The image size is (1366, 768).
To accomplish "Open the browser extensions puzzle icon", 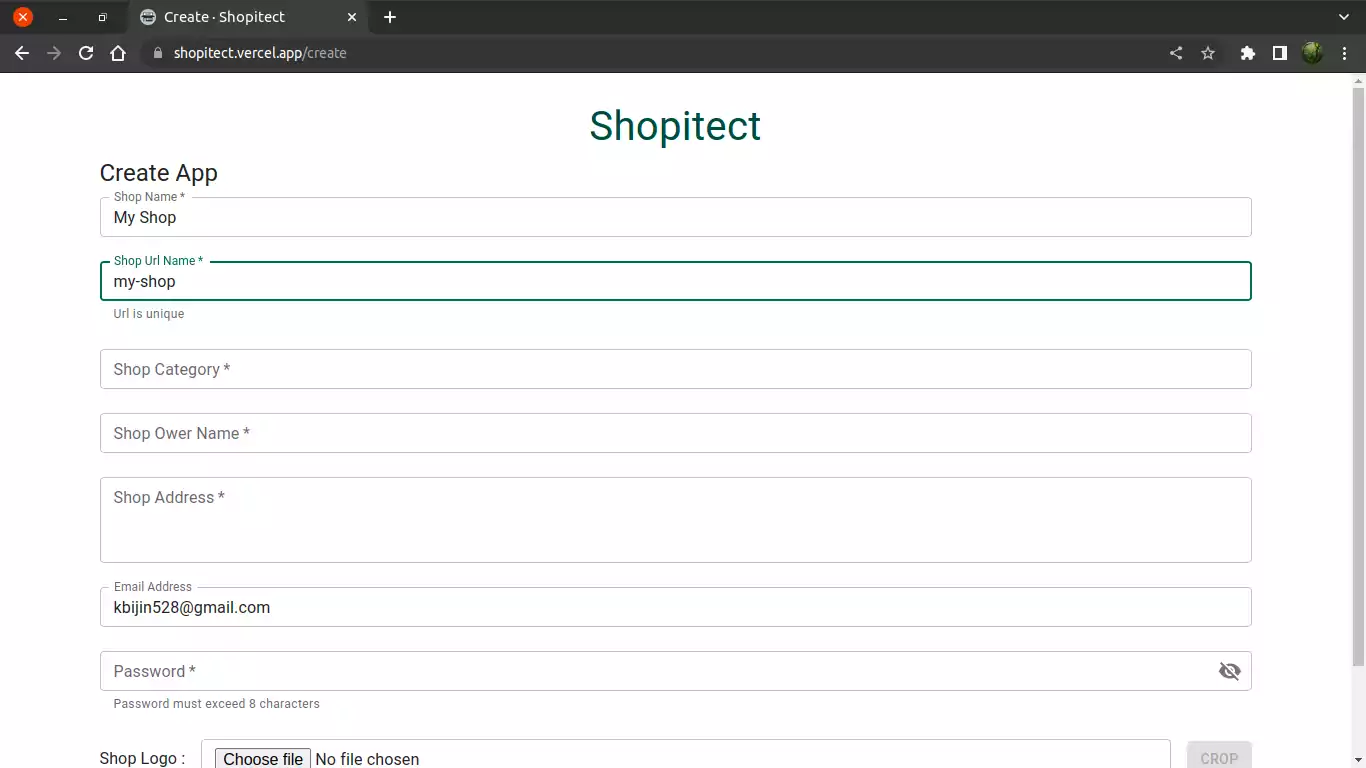I will [1247, 53].
